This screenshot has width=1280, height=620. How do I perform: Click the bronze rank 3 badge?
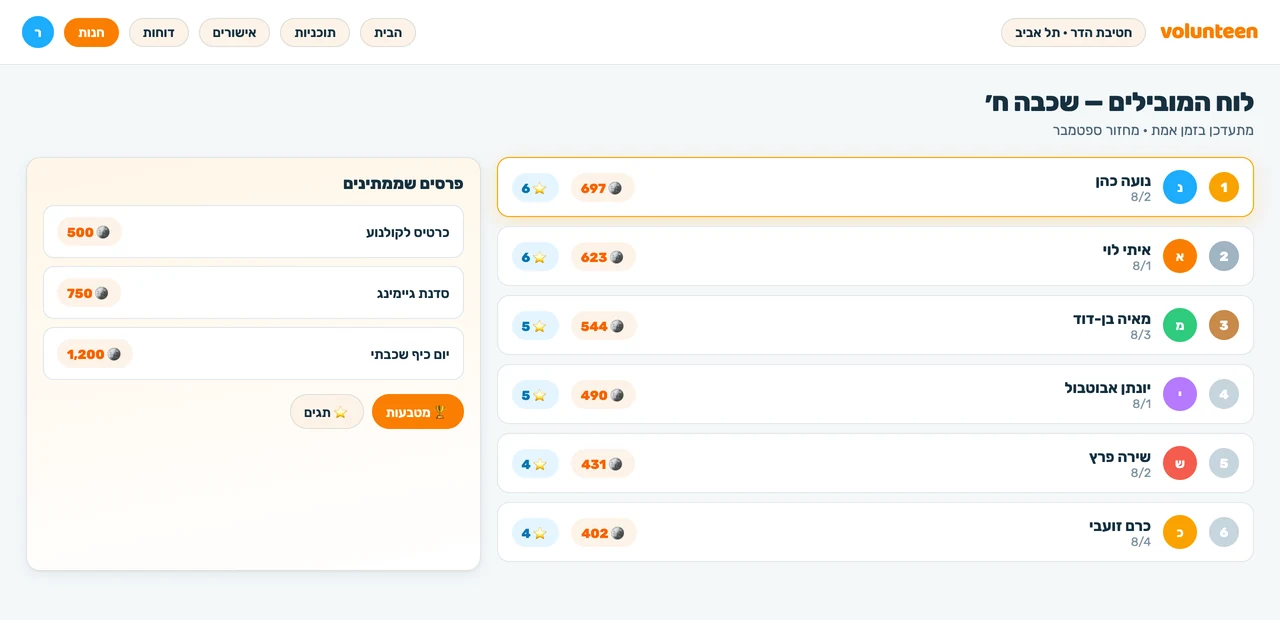(x=1224, y=325)
